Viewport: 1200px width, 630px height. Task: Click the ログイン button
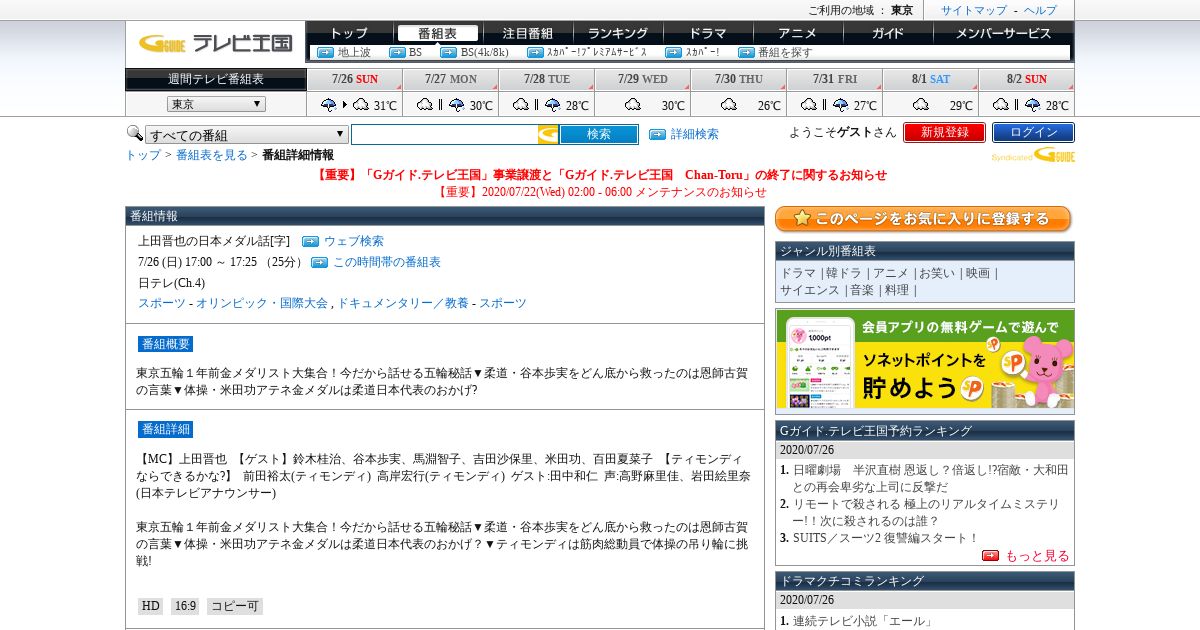click(1033, 132)
